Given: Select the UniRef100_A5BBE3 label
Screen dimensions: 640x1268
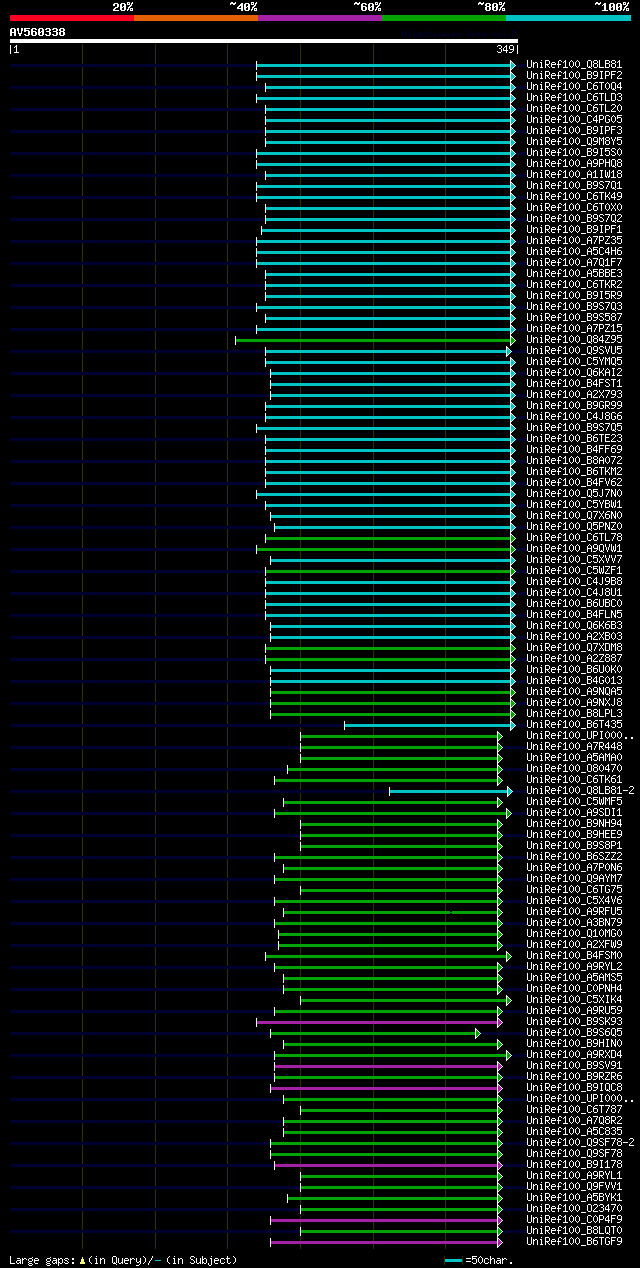Looking at the screenshot, I should tap(574, 274).
